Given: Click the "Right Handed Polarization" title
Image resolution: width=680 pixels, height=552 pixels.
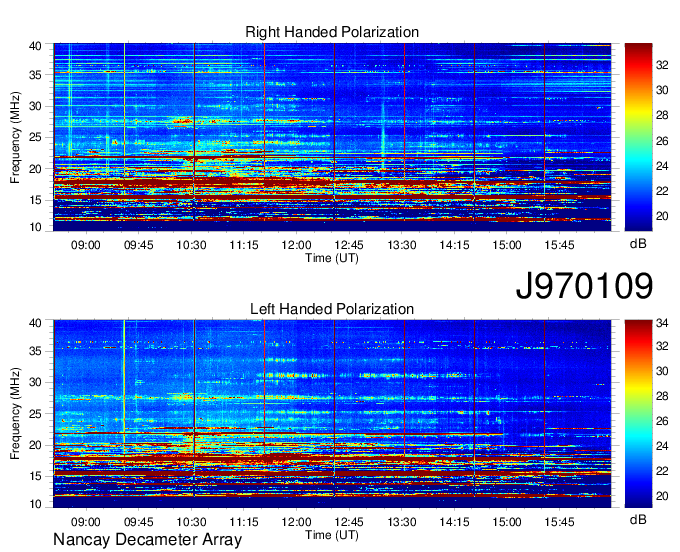Looking at the screenshot, I should point(332,33).
